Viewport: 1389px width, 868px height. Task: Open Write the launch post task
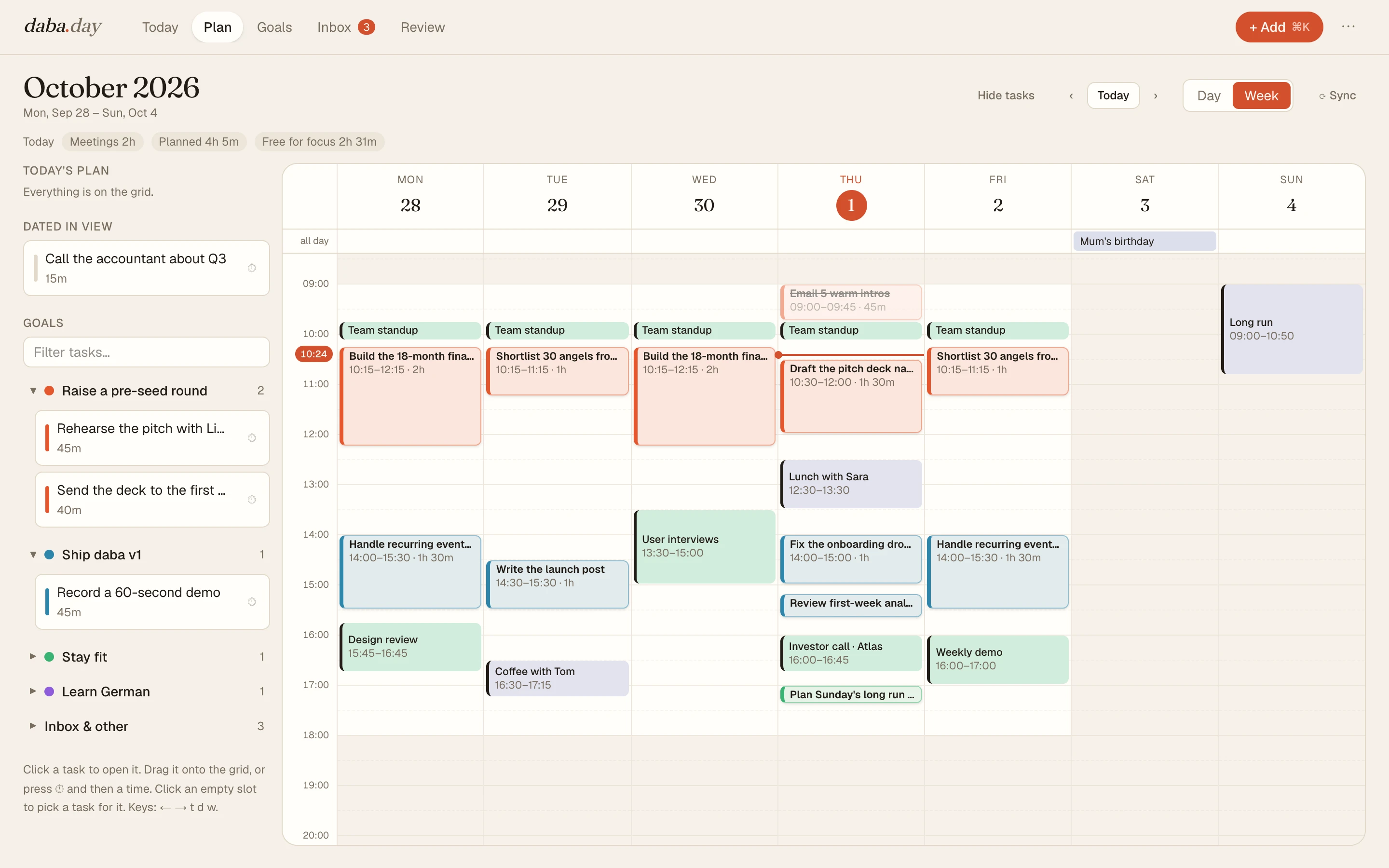[558, 584]
